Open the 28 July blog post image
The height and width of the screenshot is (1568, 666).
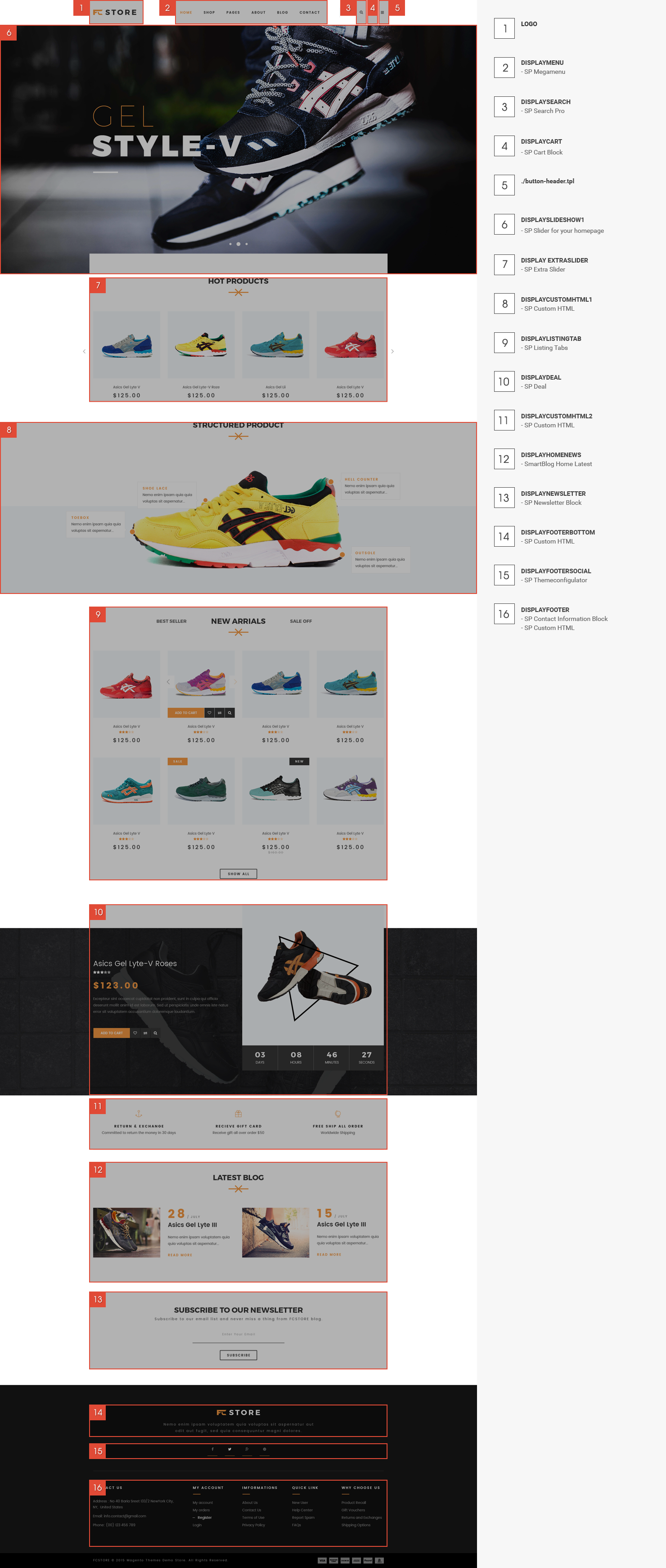126,1233
